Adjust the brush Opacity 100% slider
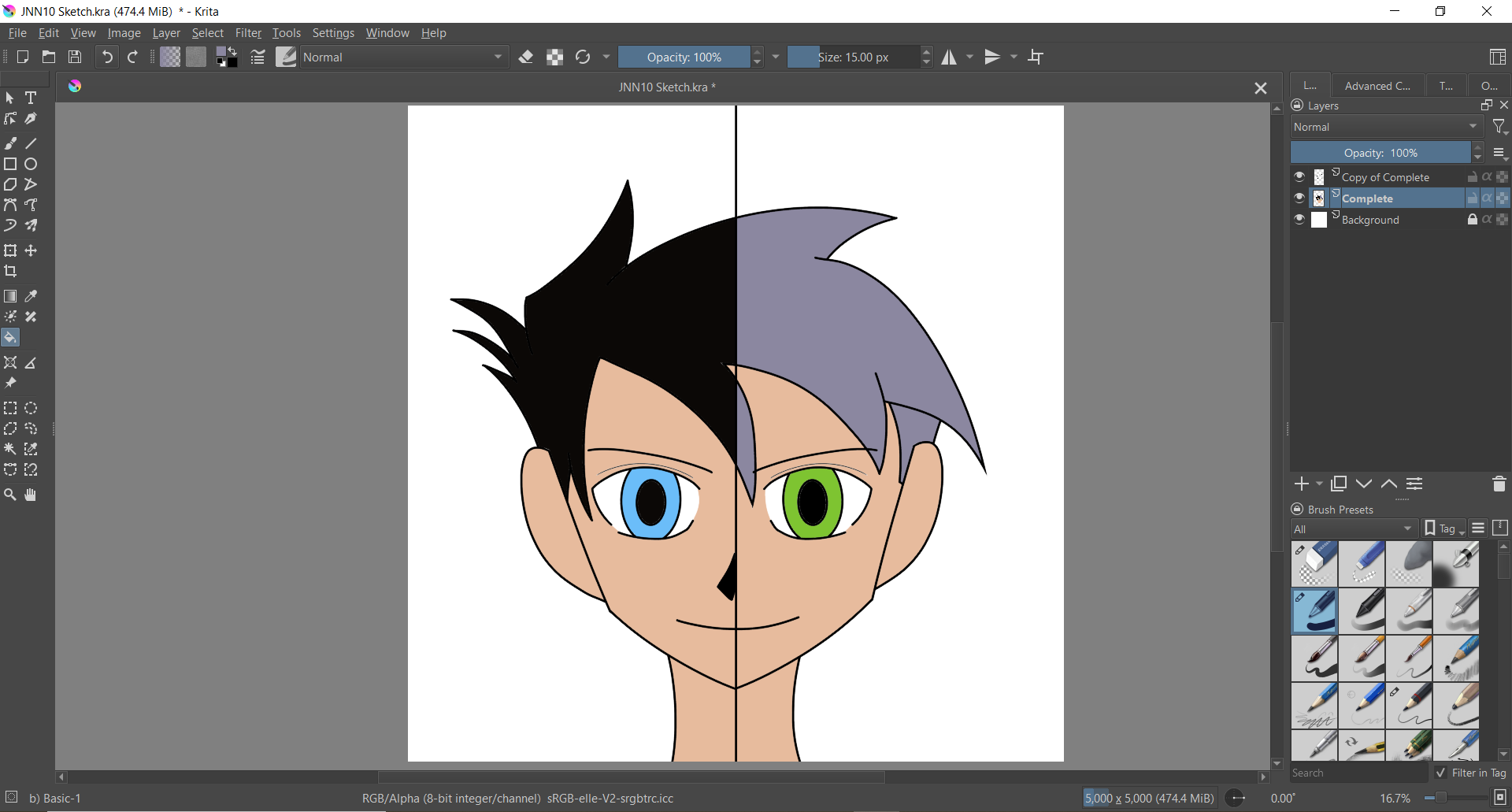Screen dimensions: 1512x812 pyautogui.click(x=684, y=57)
